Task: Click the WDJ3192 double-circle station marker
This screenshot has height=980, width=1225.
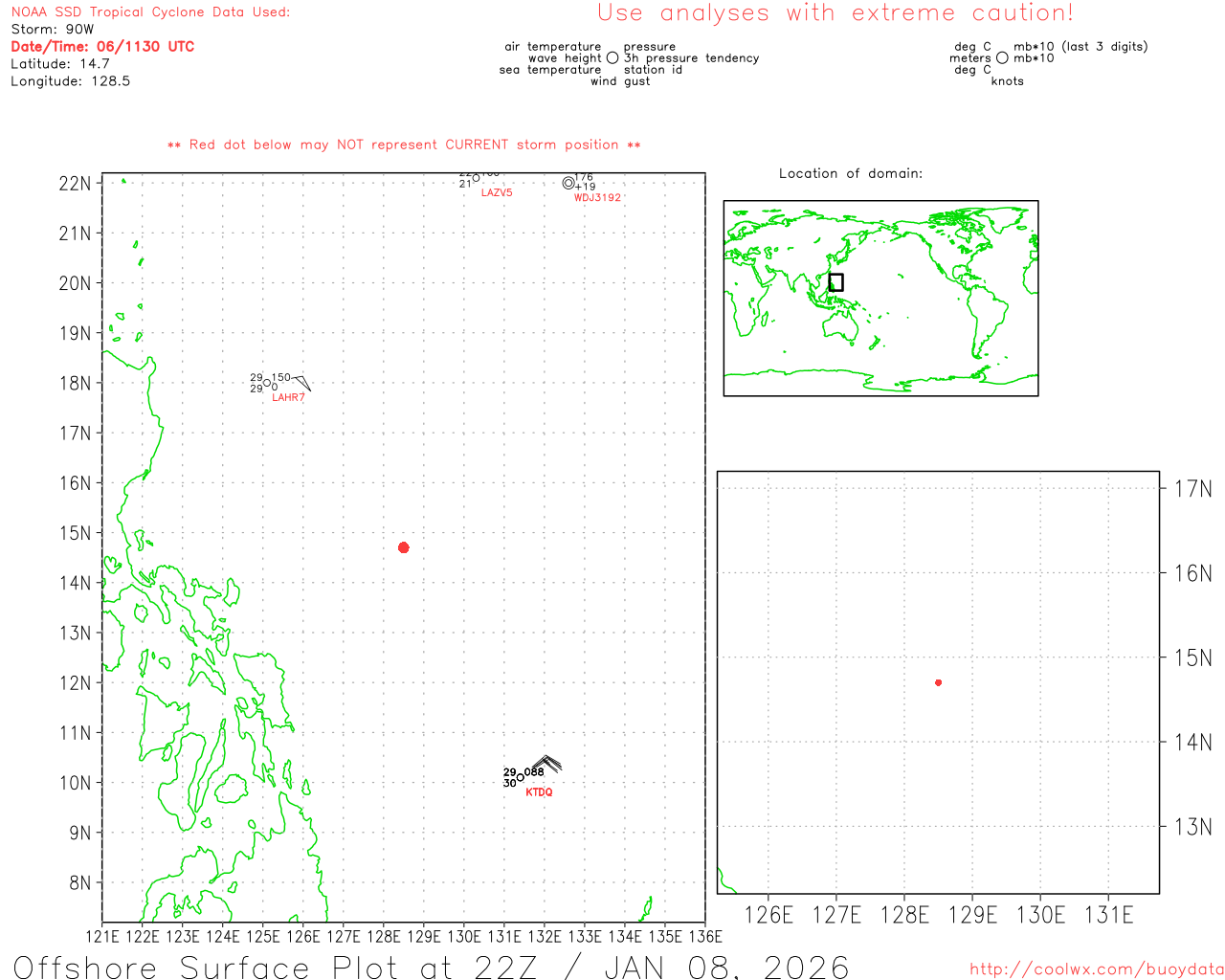Action: (x=568, y=183)
